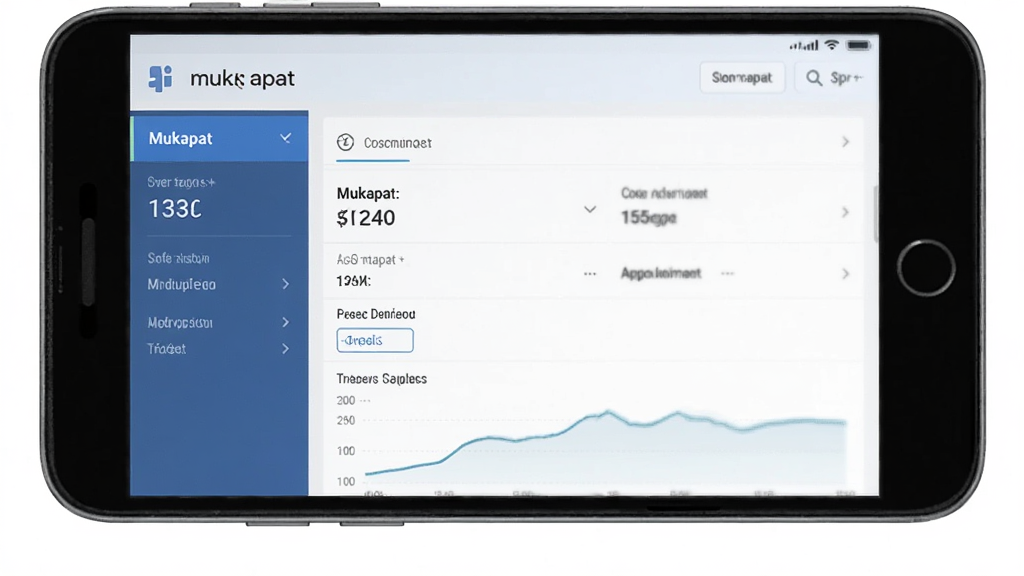Click the Appoloiment link

(660, 274)
